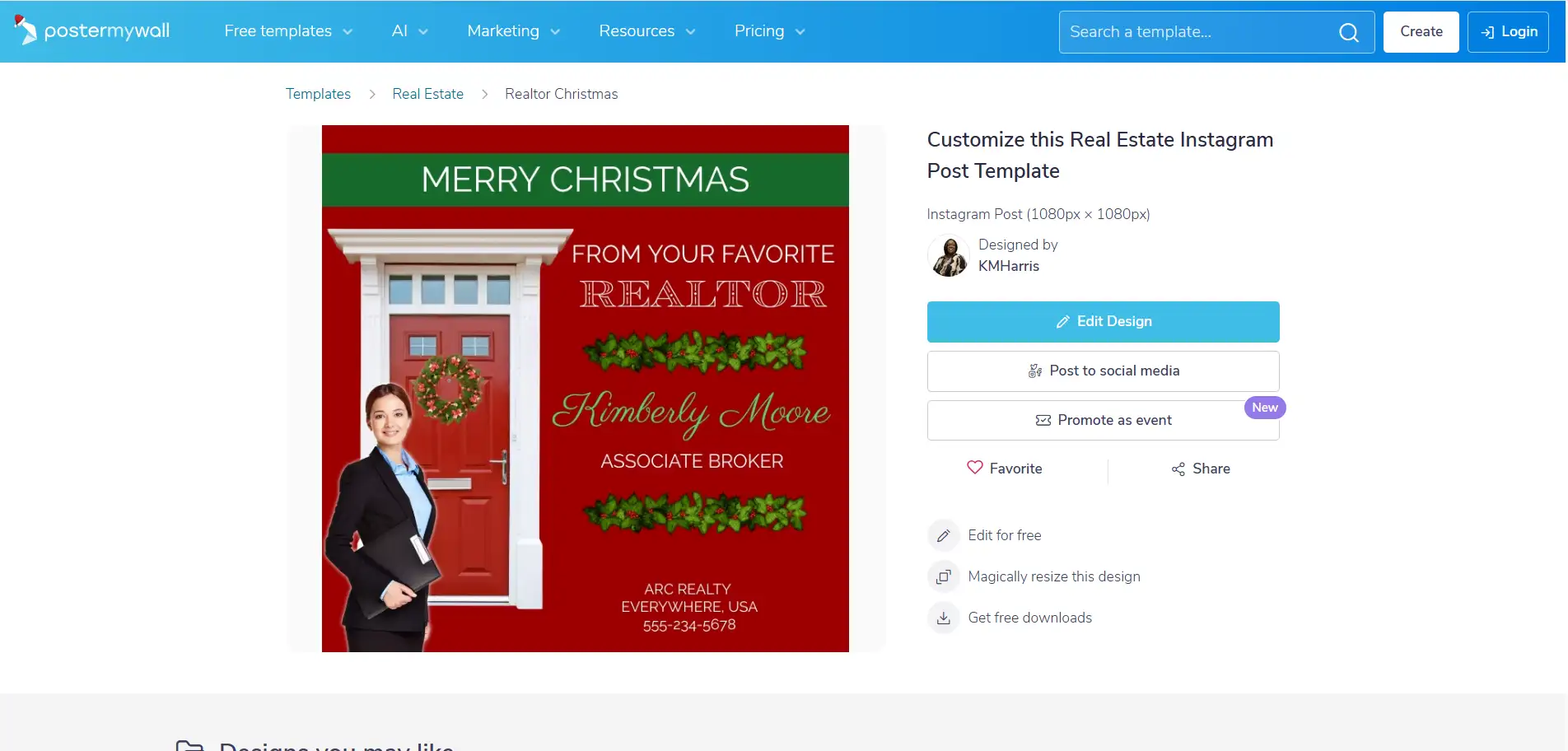Click the Share icon
Image resolution: width=1568 pixels, height=751 pixels.
pyautogui.click(x=1178, y=469)
